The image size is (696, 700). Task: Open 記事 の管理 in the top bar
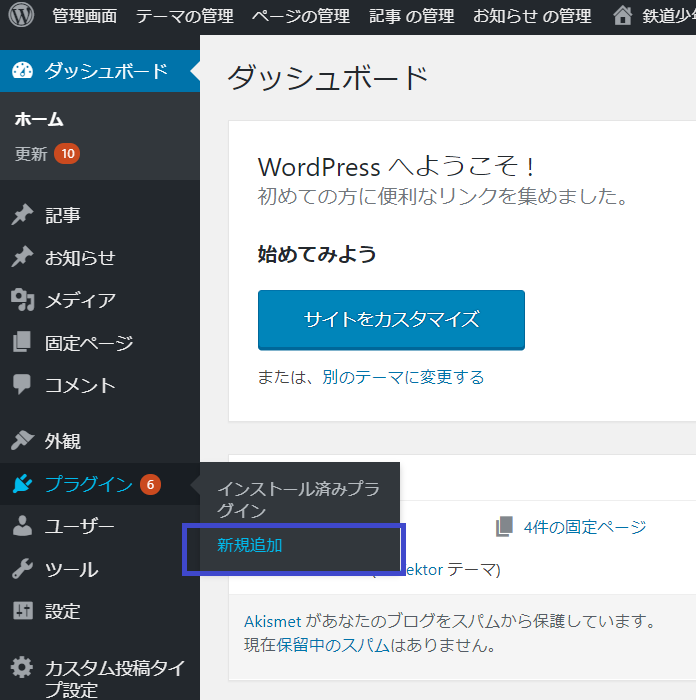[412, 16]
